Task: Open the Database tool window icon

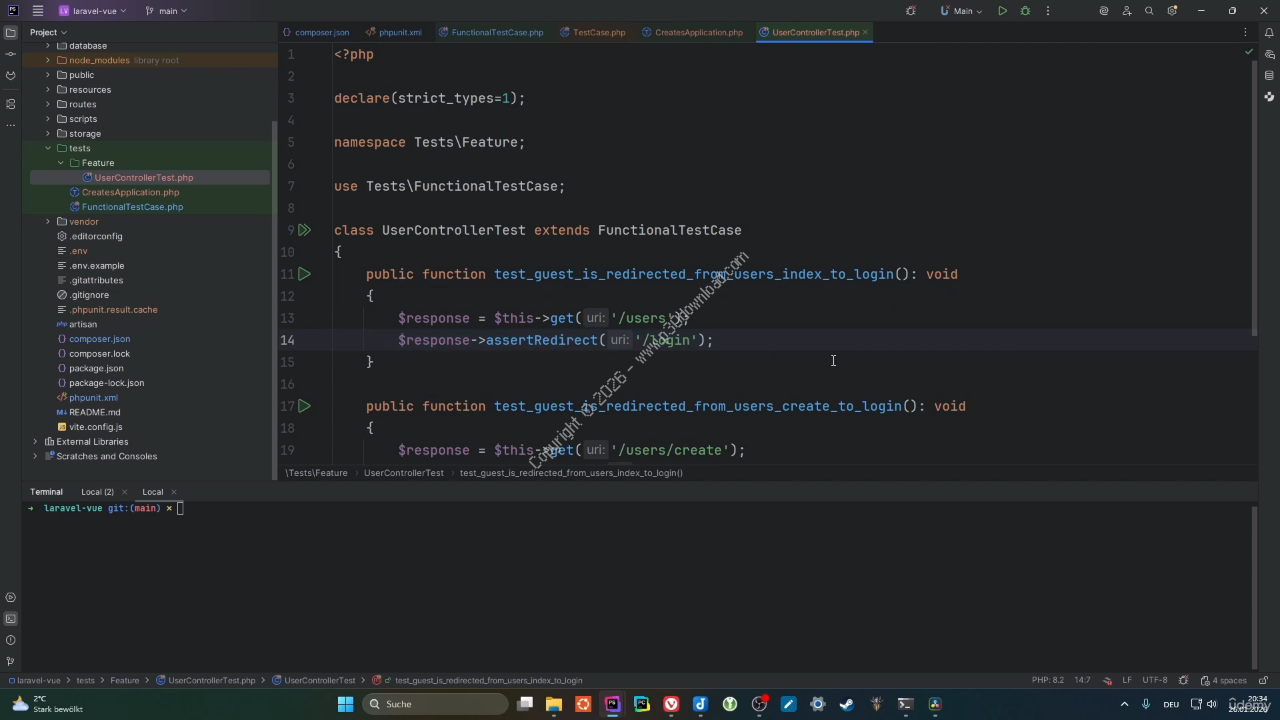Action: click(1269, 75)
